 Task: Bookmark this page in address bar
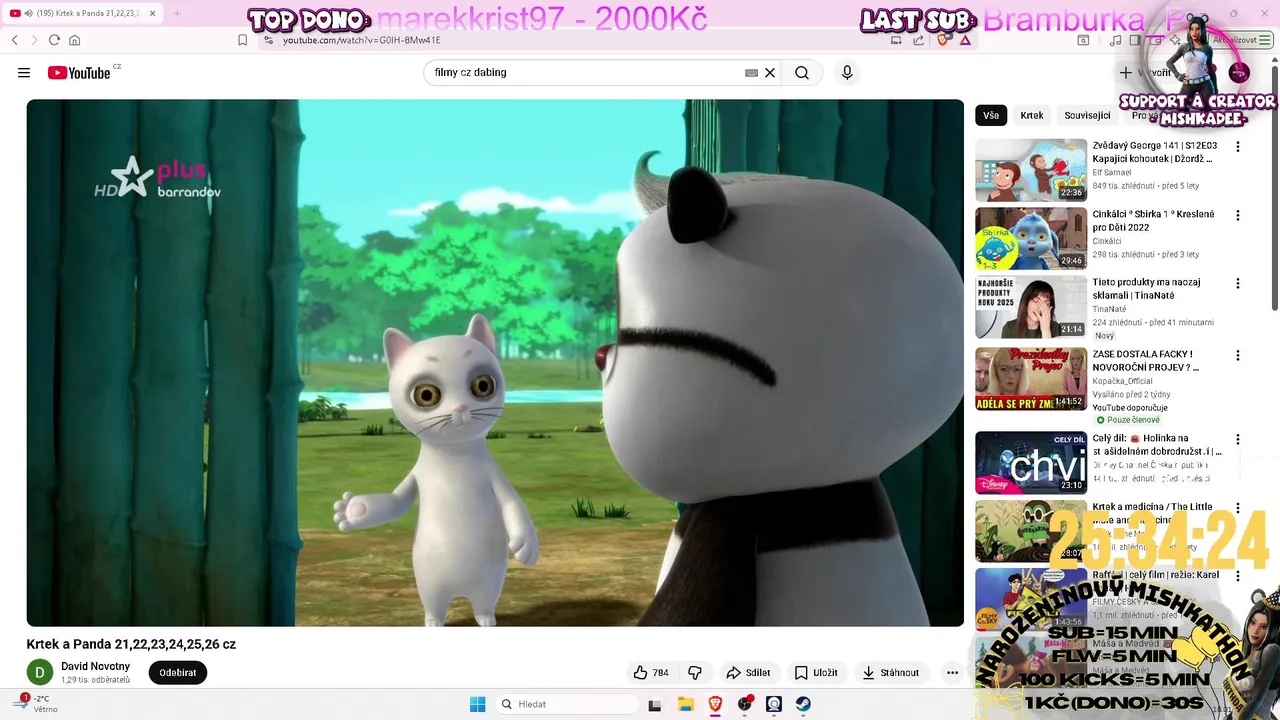click(242, 40)
